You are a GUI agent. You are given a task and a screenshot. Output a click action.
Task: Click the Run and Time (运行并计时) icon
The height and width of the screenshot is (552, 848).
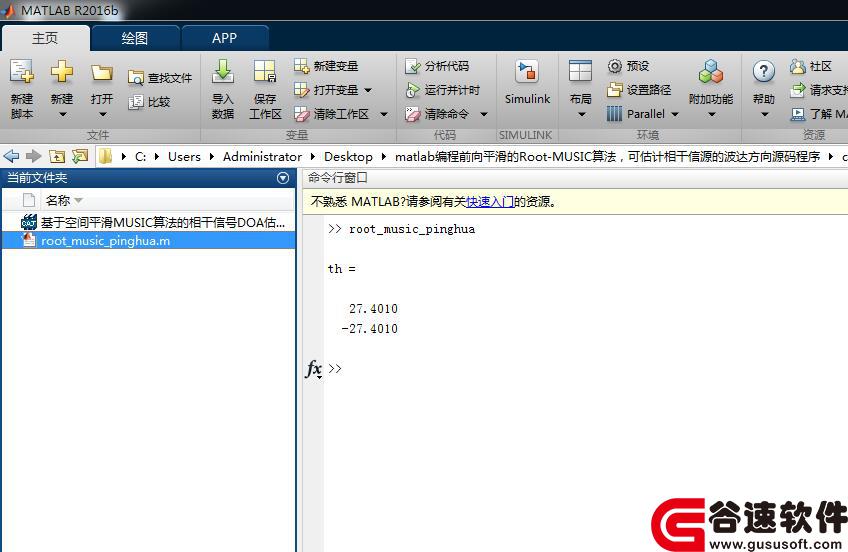[413, 90]
